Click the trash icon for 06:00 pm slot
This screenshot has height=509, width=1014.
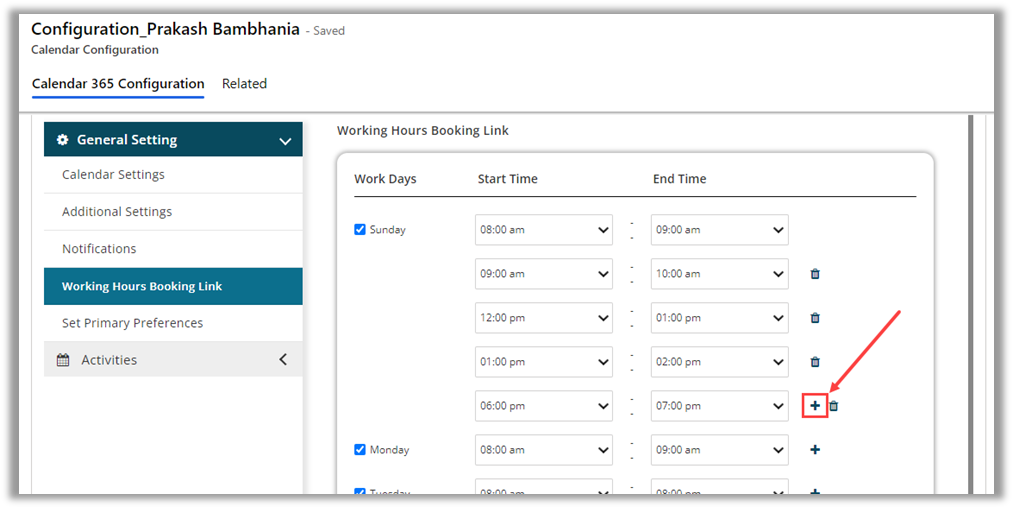pos(834,406)
